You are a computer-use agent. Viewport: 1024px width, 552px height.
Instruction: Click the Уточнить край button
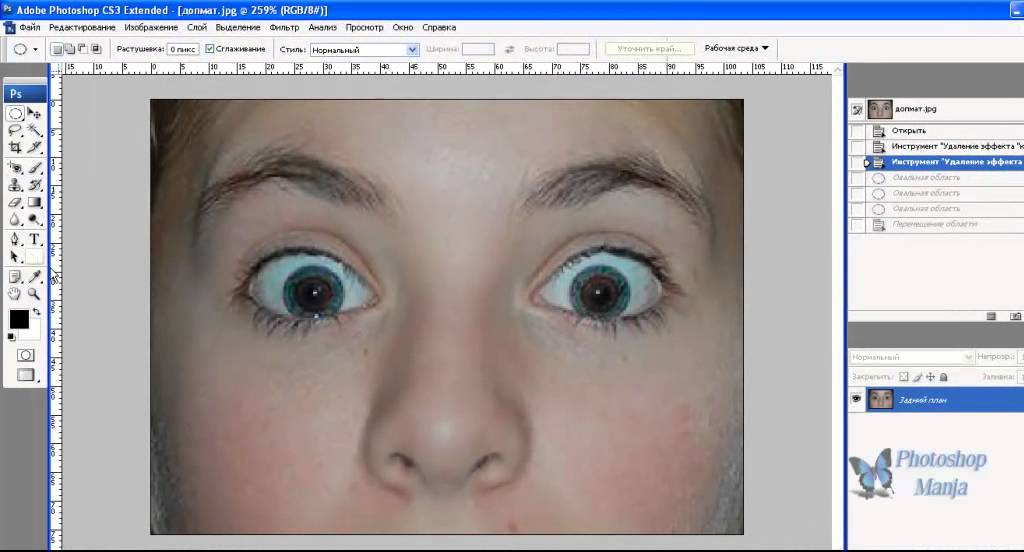tap(649, 49)
